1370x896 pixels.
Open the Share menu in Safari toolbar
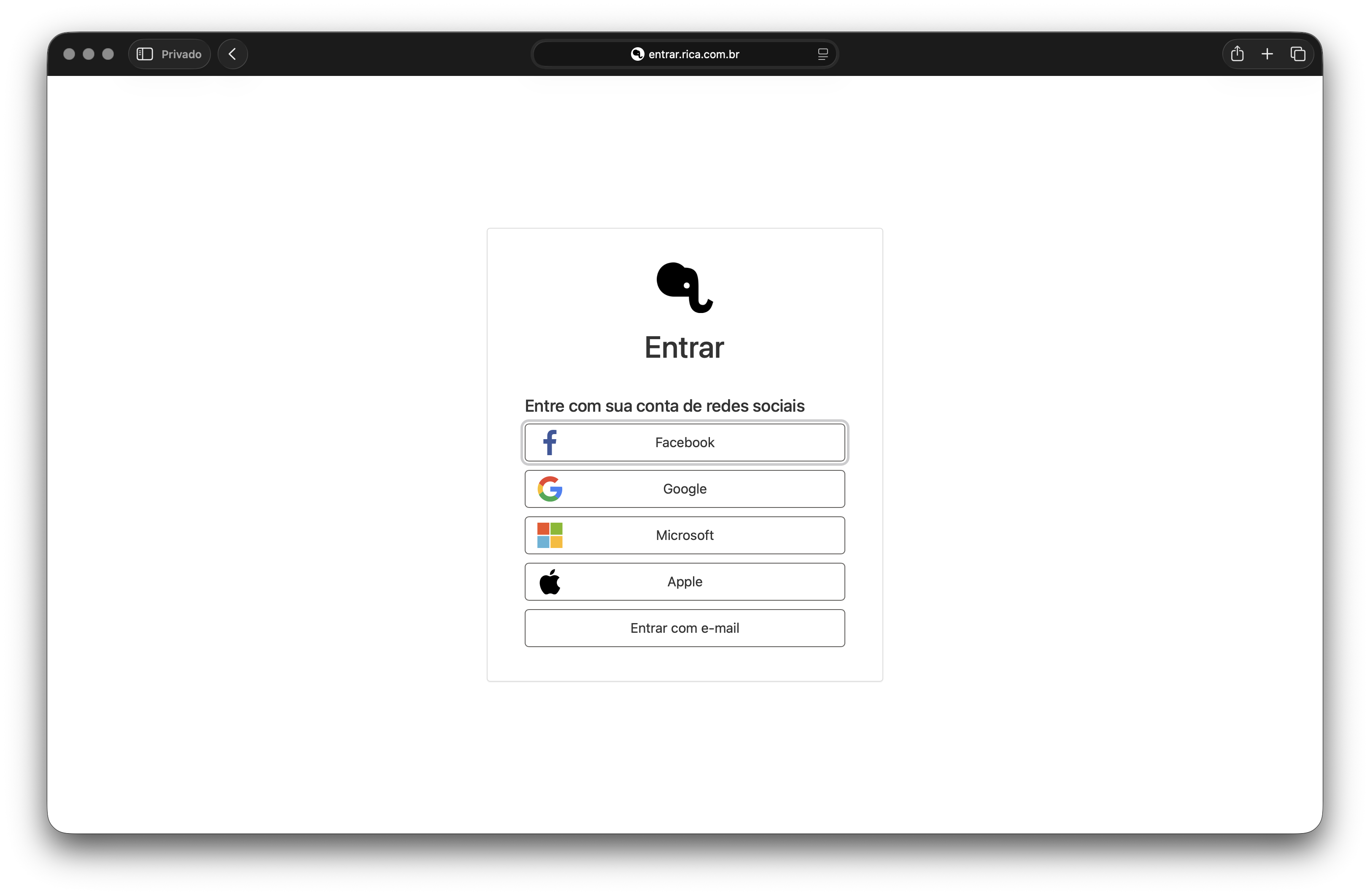point(1237,54)
